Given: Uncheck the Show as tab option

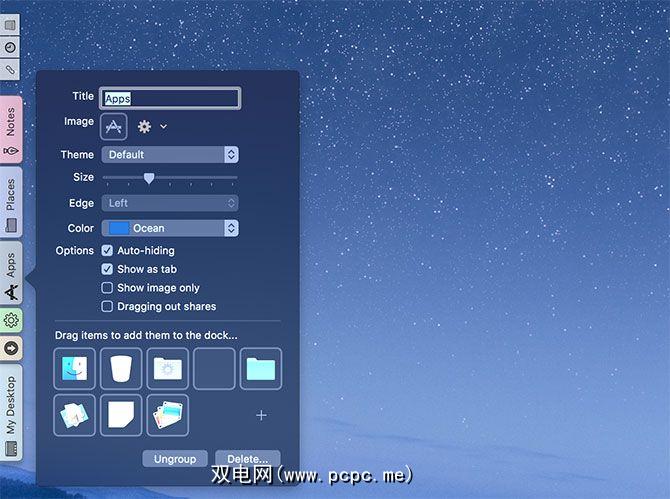Looking at the screenshot, I should click(x=107, y=269).
